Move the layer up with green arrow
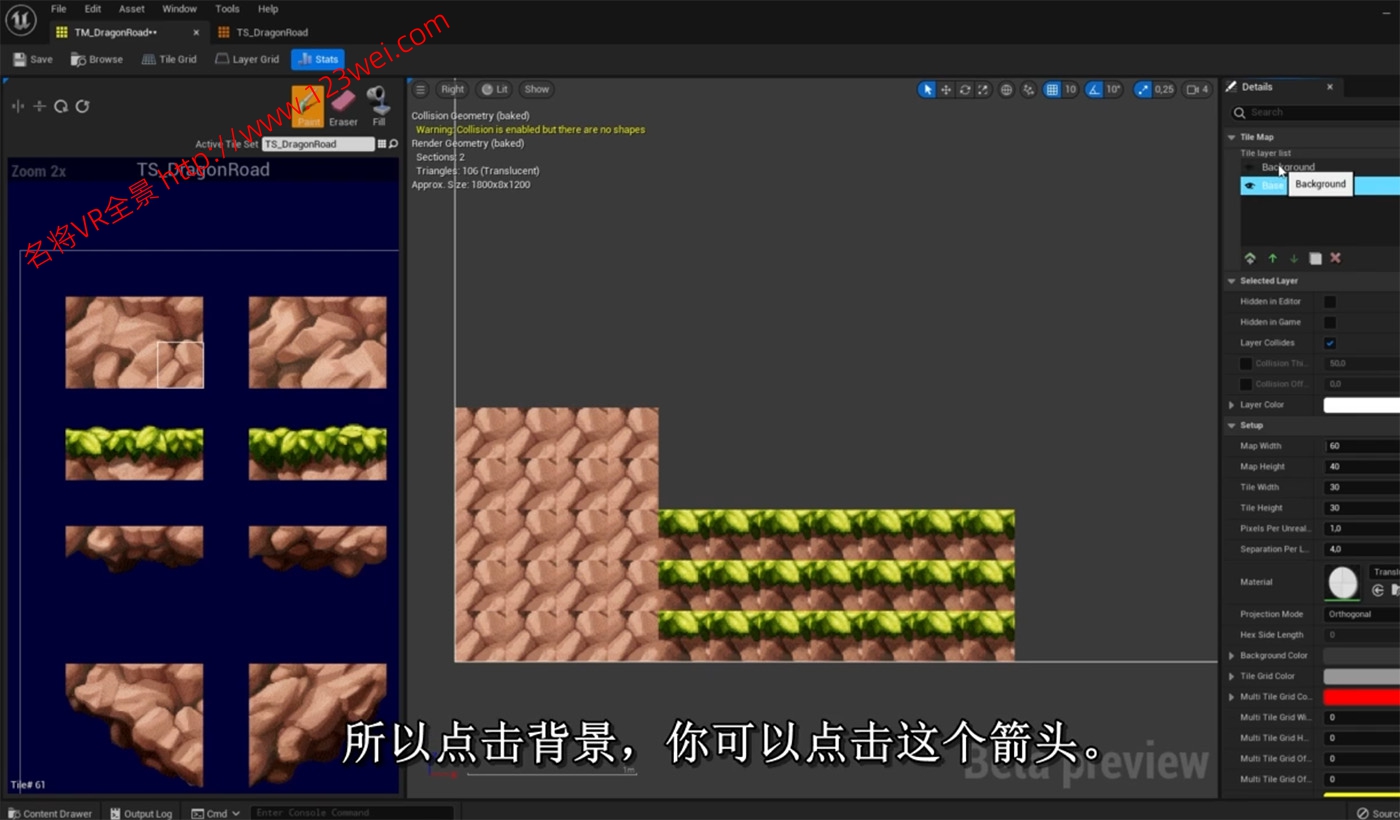Screen dimensions: 1400x820 1272,257
